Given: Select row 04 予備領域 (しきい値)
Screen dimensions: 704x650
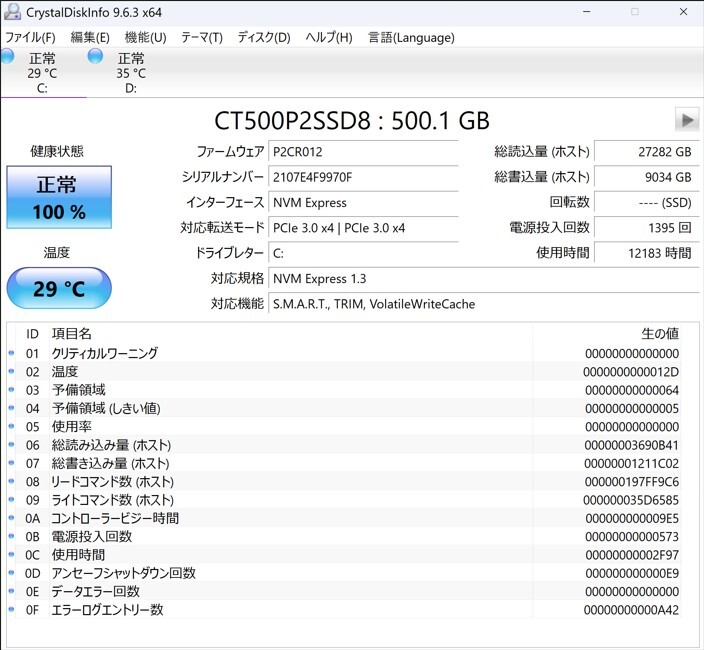Looking at the screenshot, I should 344,408.
